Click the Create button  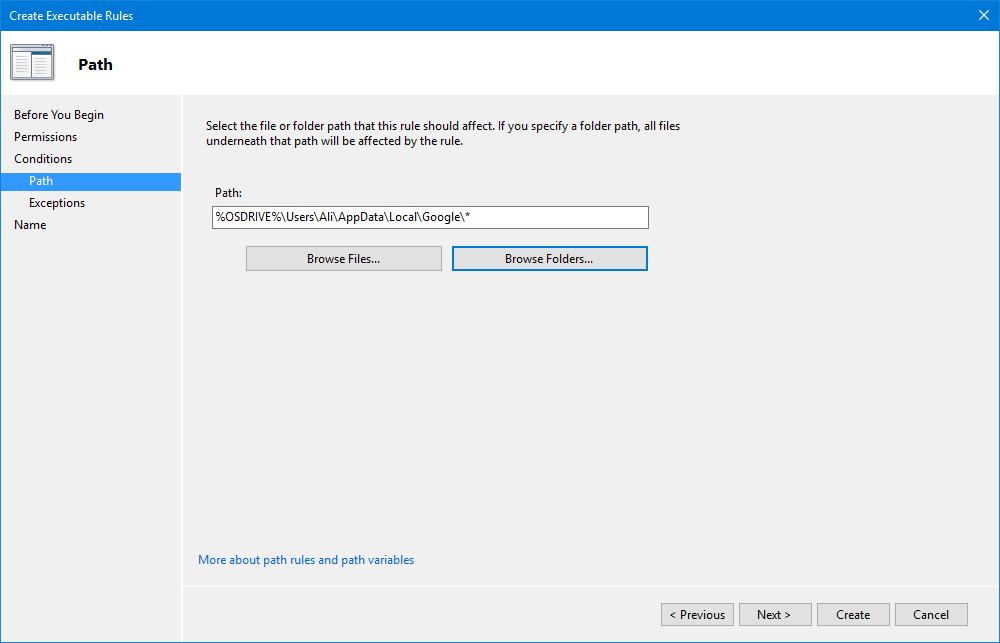point(853,615)
